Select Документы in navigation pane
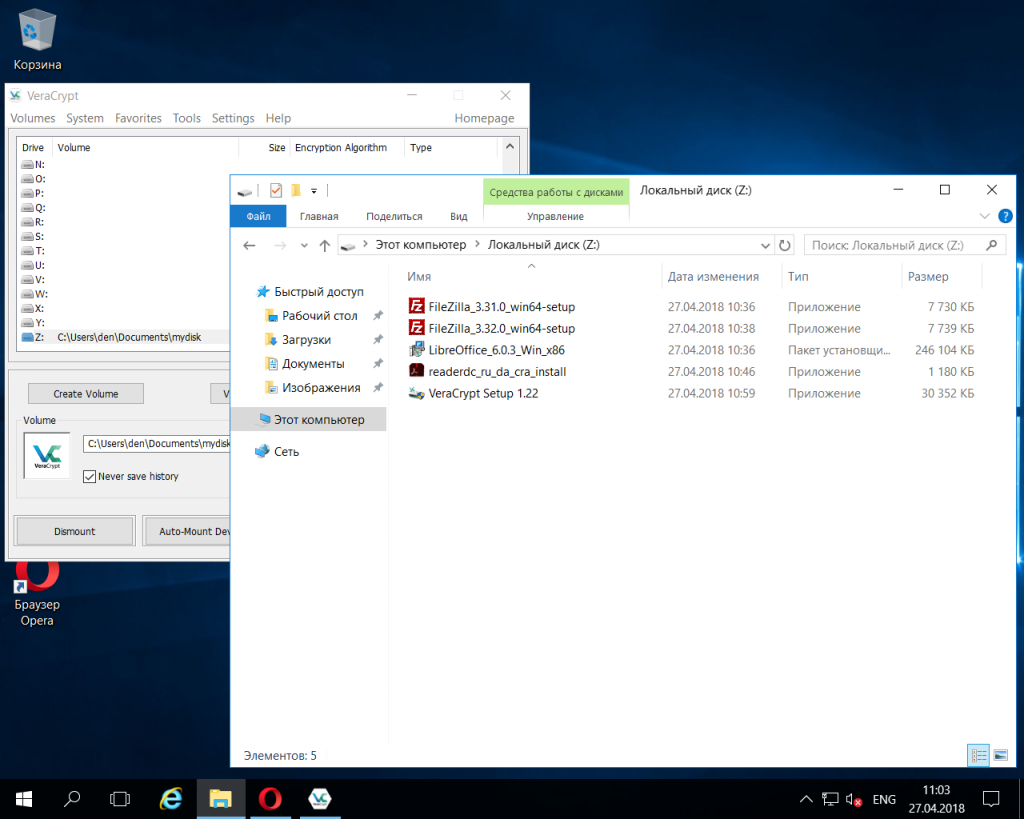The width and height of the screenshot is (1024, 819). [313, 364]
